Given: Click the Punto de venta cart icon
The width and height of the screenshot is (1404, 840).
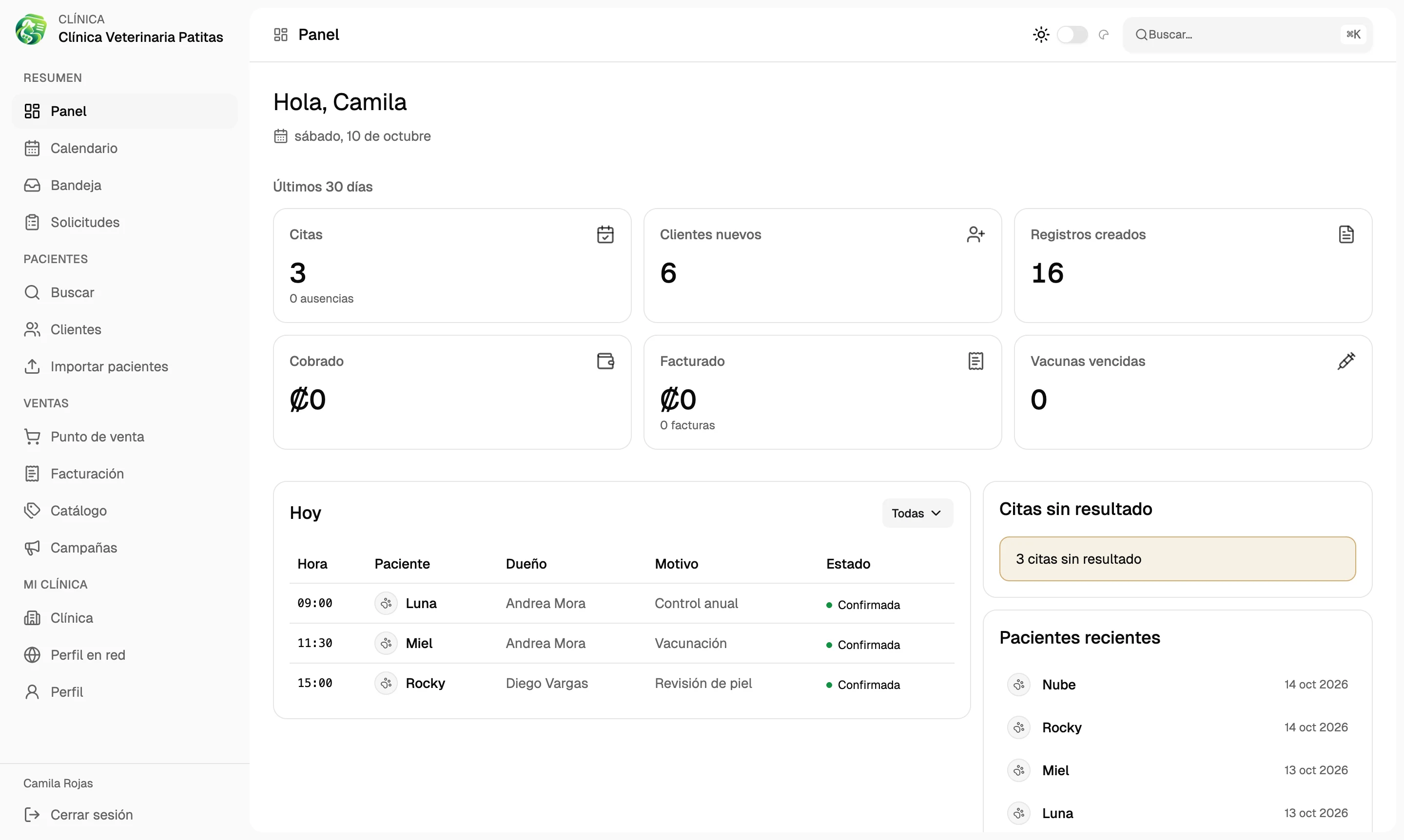Looking at the screenshot, I should [32, 437].
